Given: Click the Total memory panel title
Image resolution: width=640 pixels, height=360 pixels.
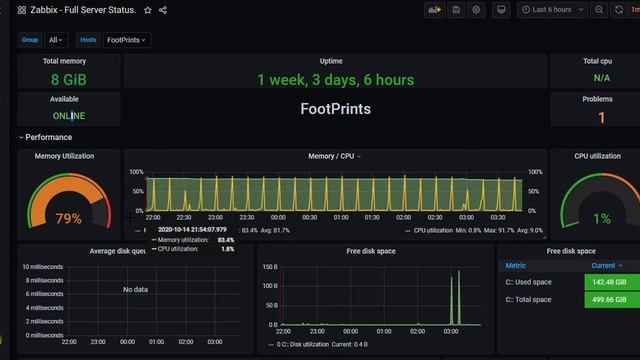Looking at the screenshot, I should coord(64,61).
